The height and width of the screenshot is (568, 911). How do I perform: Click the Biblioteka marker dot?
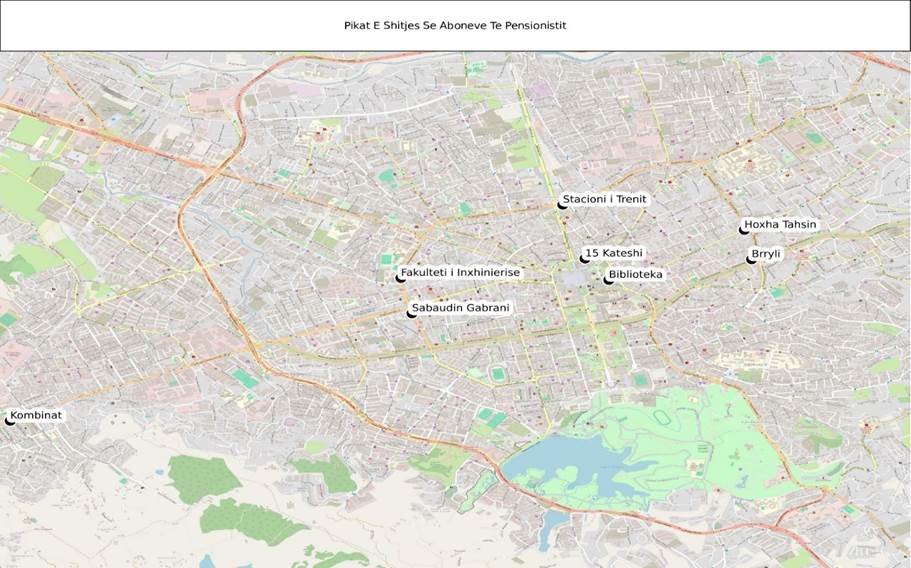pyautogui.click(x=608, y=281)
